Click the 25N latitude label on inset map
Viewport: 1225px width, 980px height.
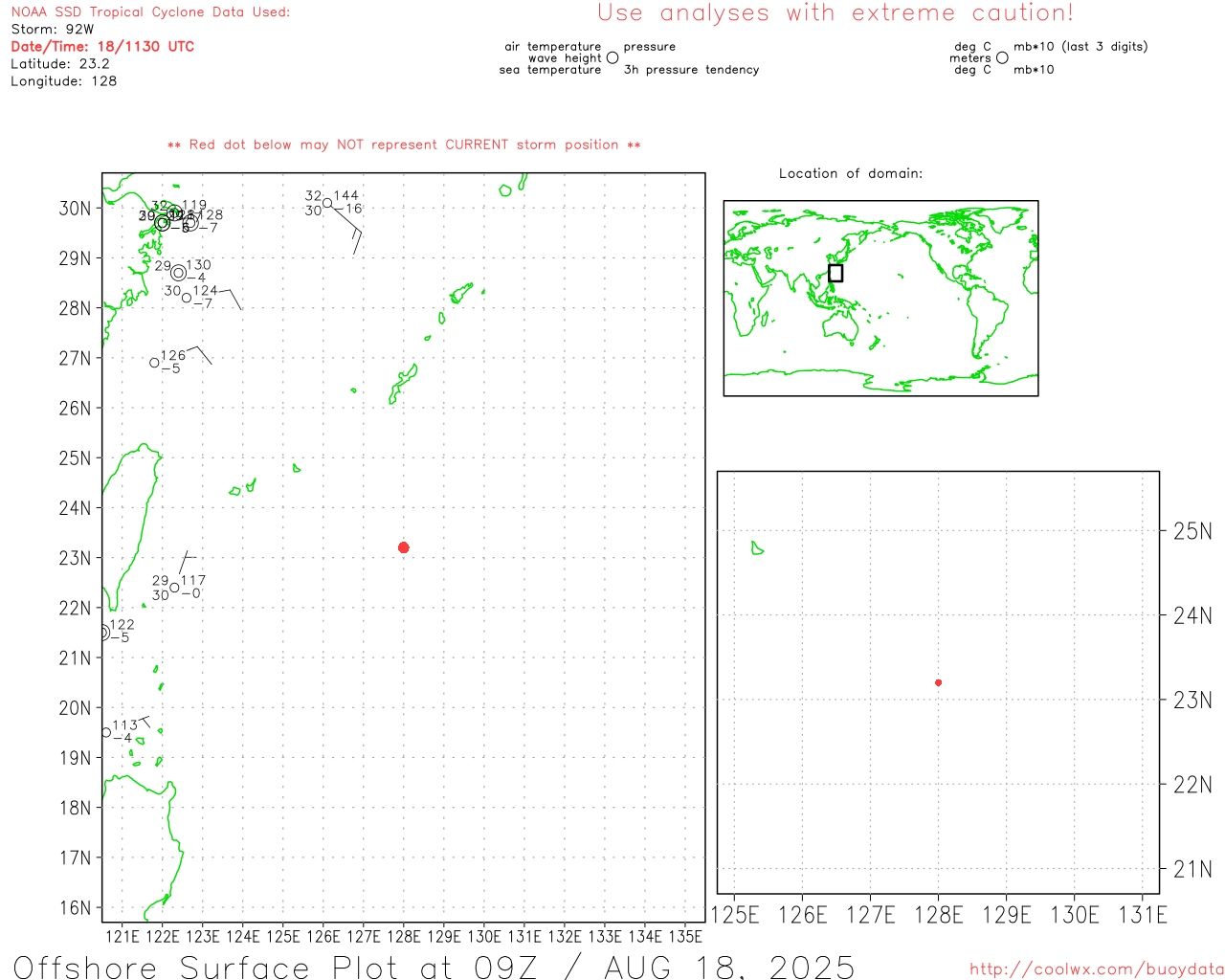1192,531
